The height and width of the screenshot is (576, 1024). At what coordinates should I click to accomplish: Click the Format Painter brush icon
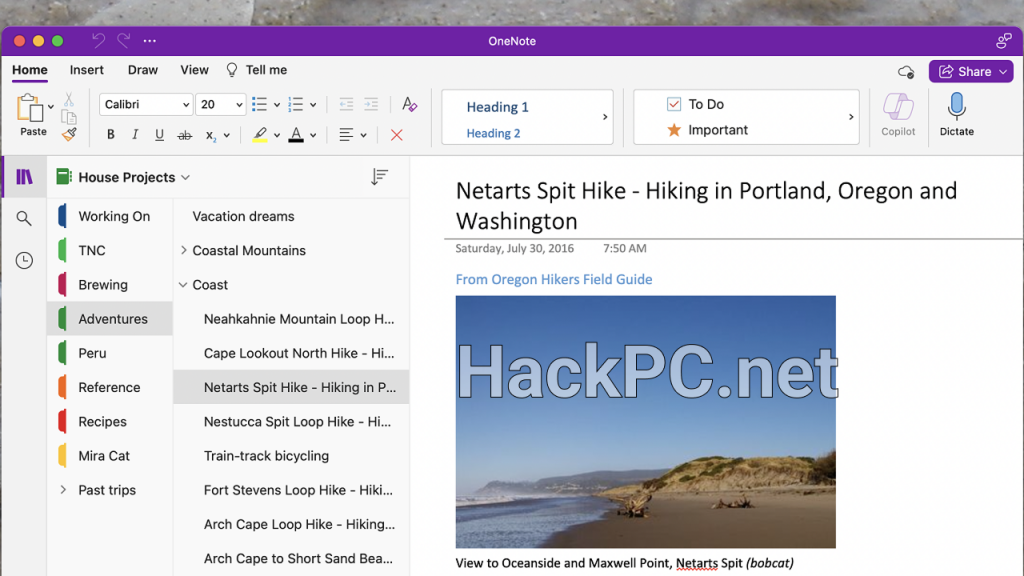pyautogui.click(x=69, y=134)
